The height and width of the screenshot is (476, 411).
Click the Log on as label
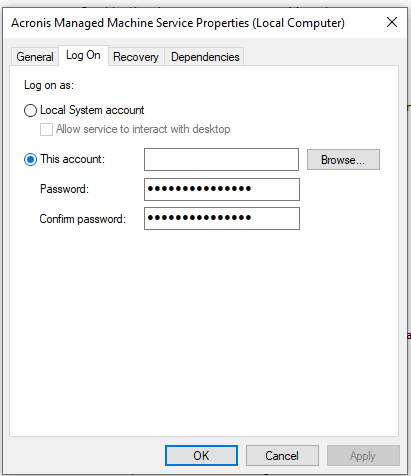click(x=49, y=85)
